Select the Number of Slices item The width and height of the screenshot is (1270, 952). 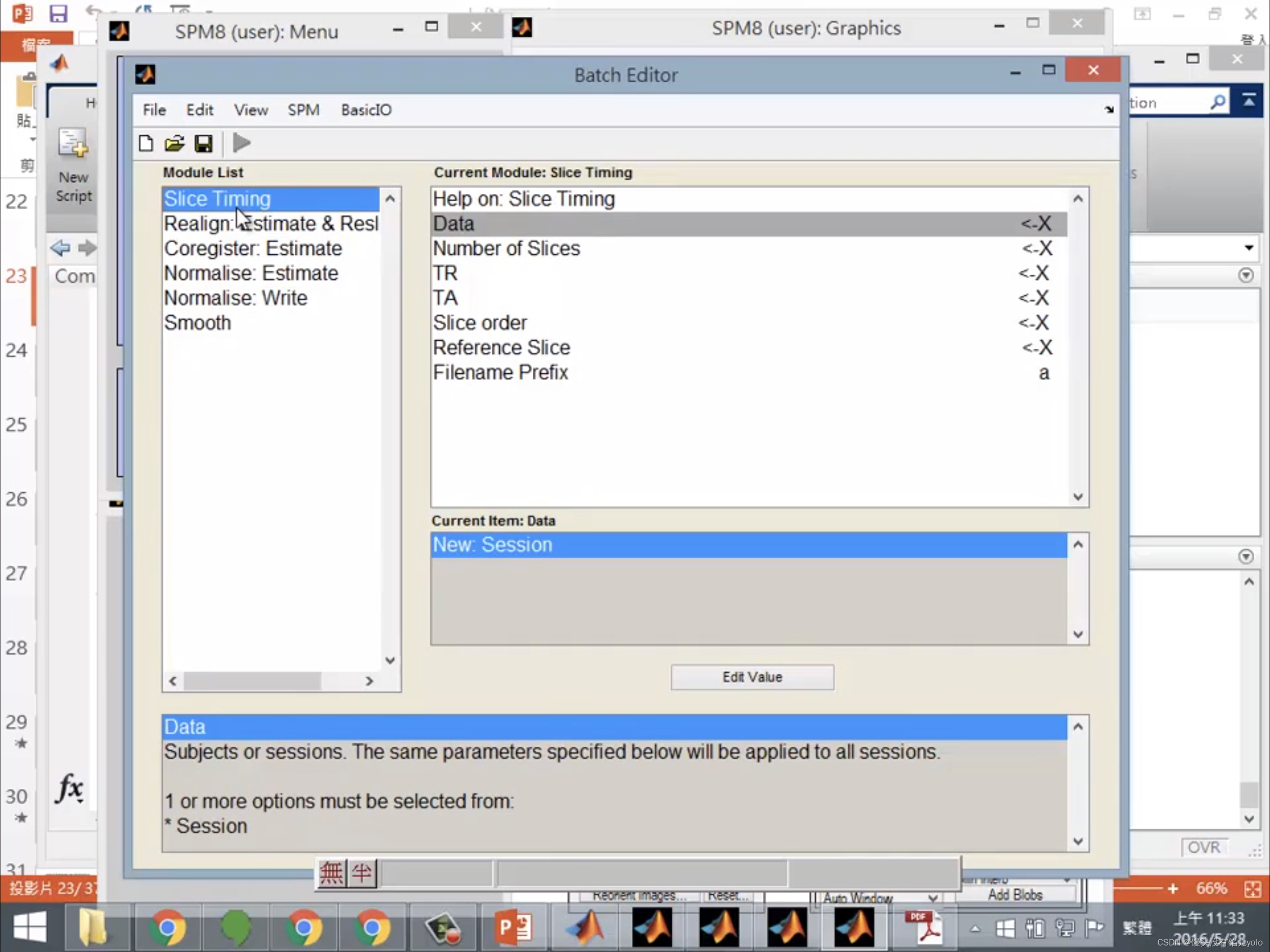click(749, 248)
